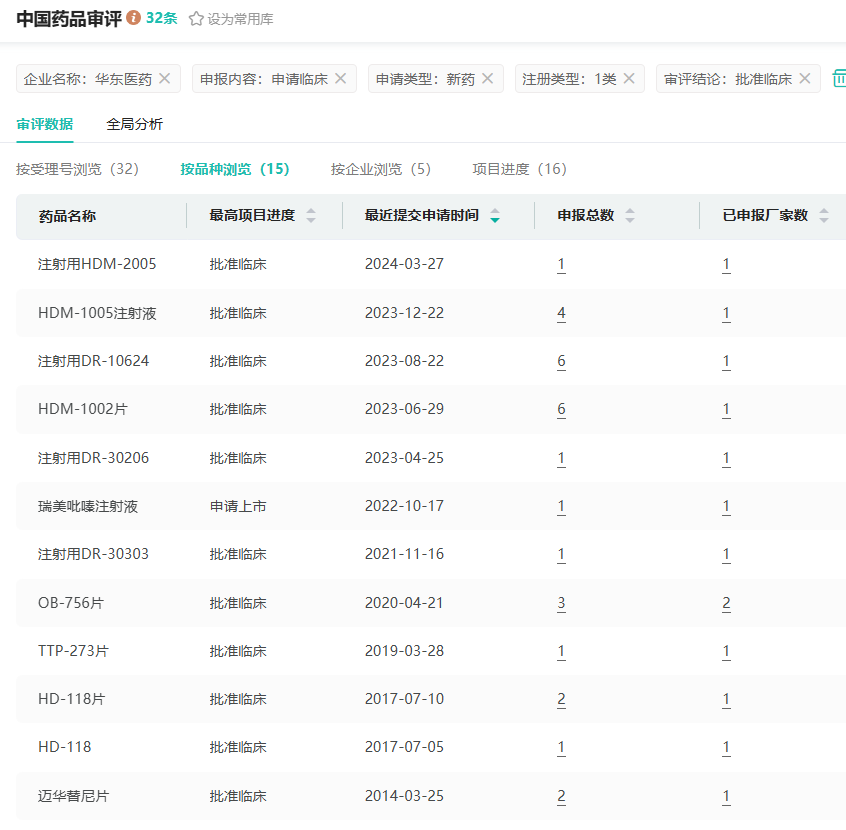The height and width of the screenshot is (830, 846).
Task: Open the 项目进度 (16) tab
Action: 519,169
